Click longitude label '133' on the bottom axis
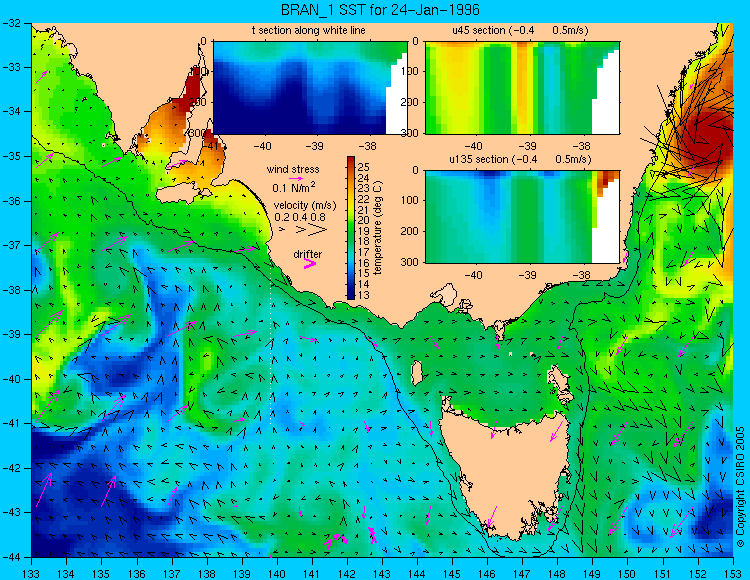 pyautogui.click(x=31, y=574)
